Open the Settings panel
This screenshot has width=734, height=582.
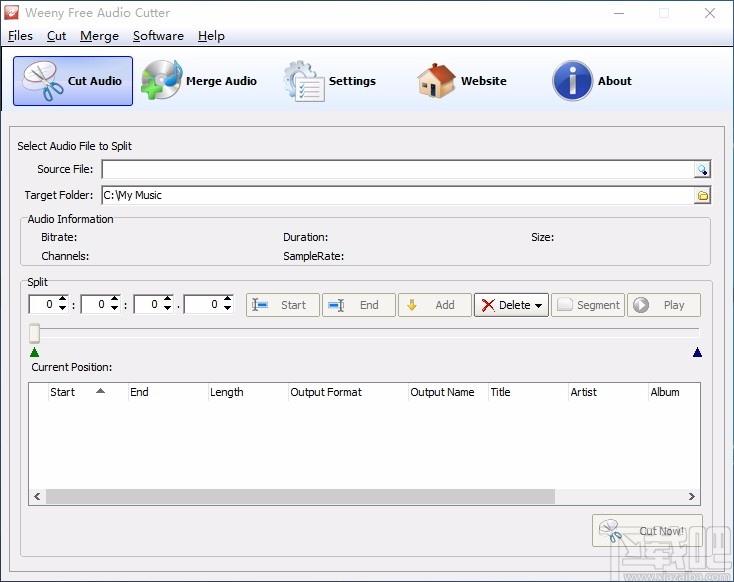point(330,81)
